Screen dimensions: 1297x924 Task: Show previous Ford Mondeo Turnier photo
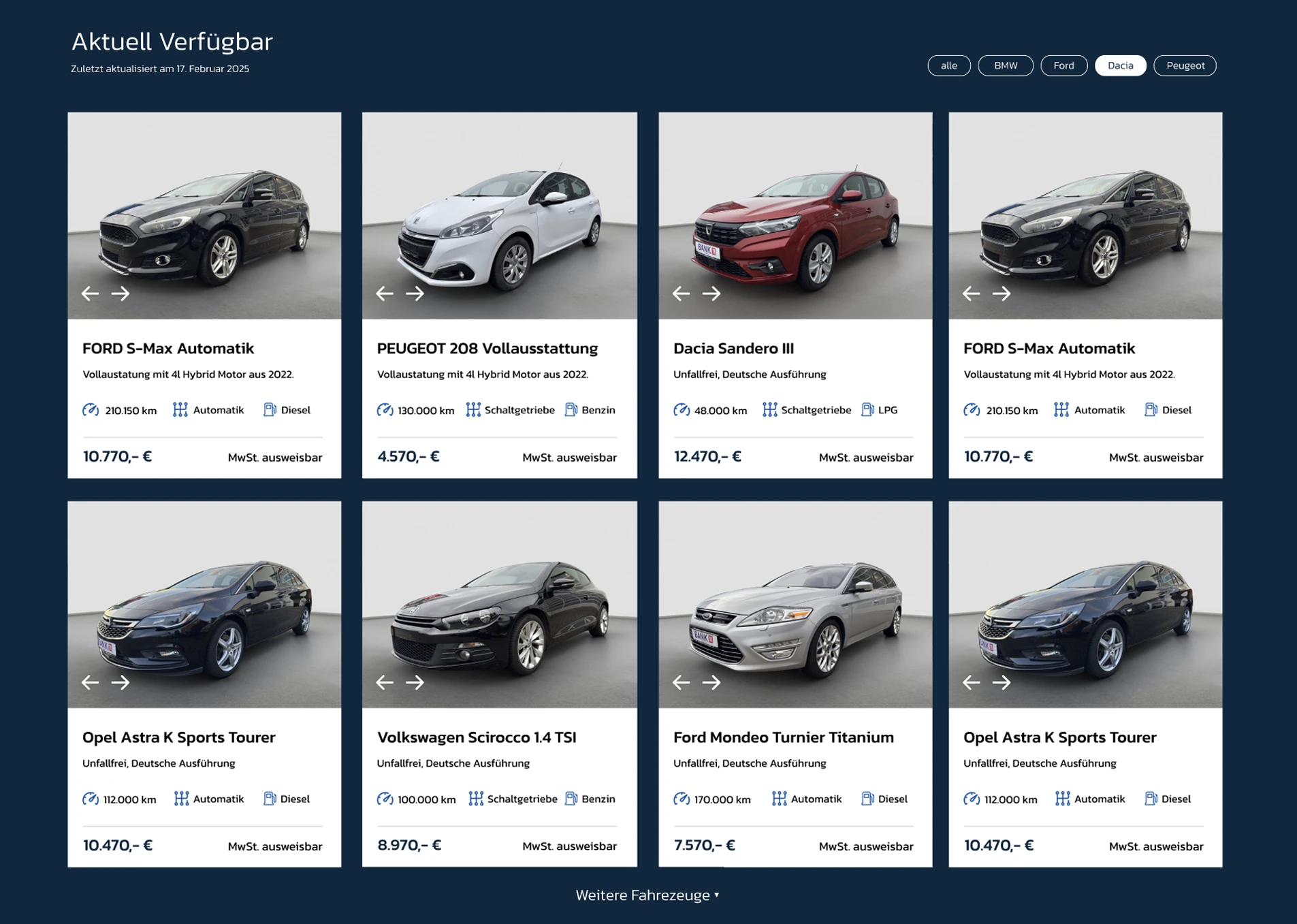click(x=681, y=682)
